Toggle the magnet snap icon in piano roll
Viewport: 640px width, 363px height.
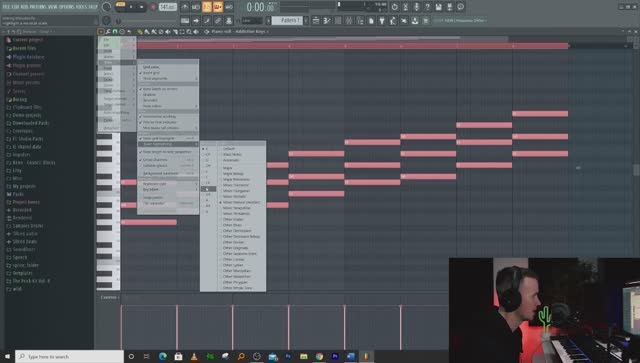coord(115,31)
